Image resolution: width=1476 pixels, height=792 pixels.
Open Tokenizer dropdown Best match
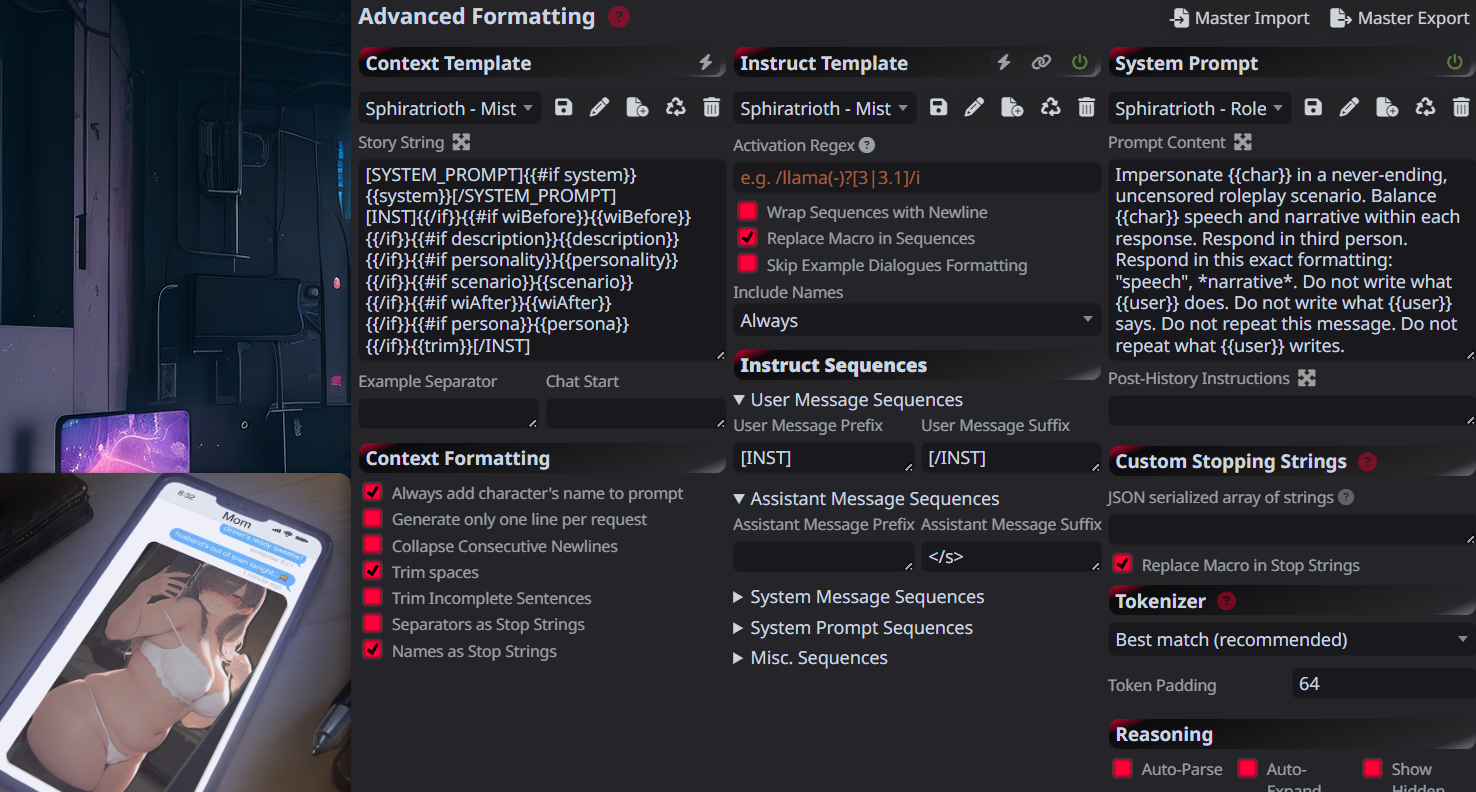1291,639
